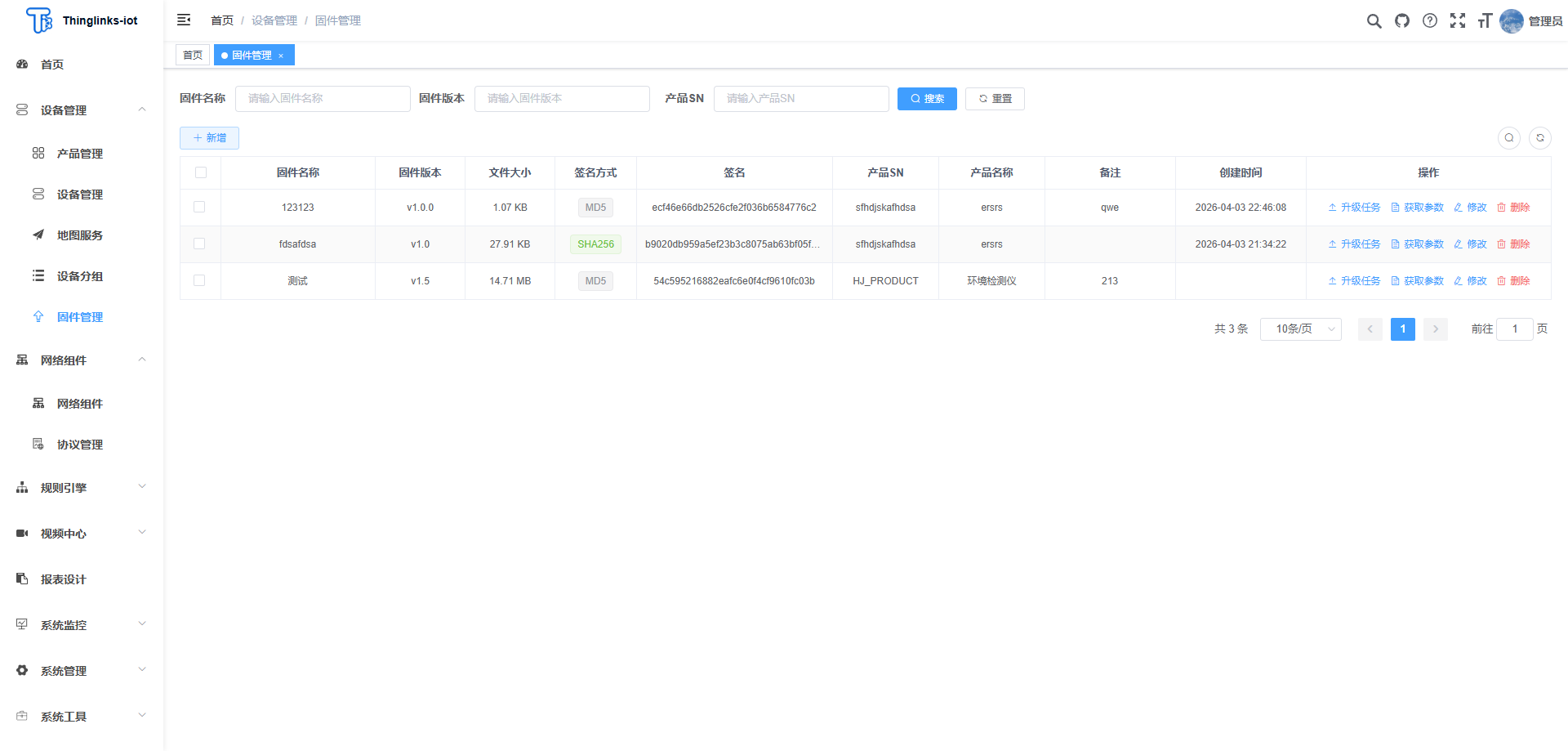Screen dimensions: 1568x751
Task: Refresh the table with circular refresh icon
Action: [1539, 138]
